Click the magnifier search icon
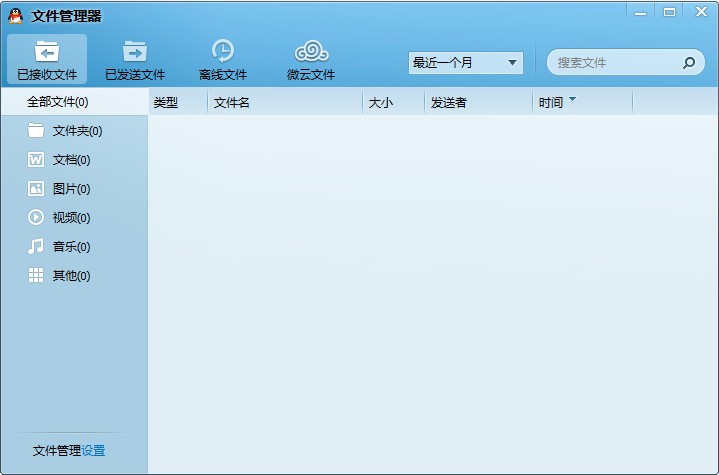The height and width of the screenshot is (475, 719). coord(689,63)
